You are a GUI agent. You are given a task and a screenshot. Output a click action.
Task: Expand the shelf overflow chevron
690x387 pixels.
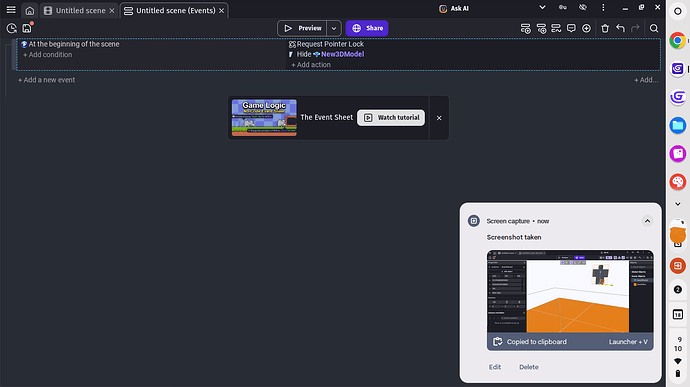pos(678,204)
